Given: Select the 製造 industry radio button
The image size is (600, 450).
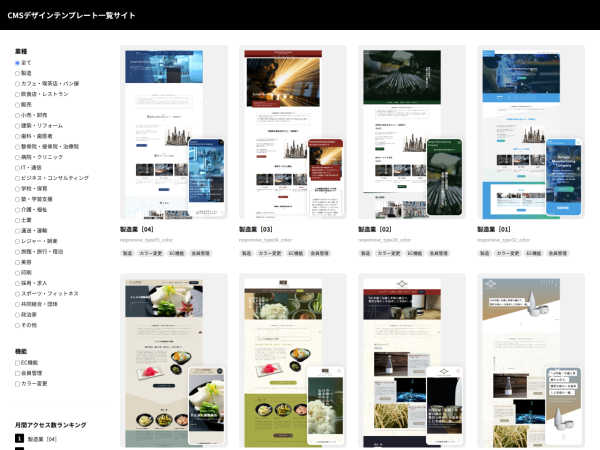Looking at the screenshot, I should pos(17,73).
